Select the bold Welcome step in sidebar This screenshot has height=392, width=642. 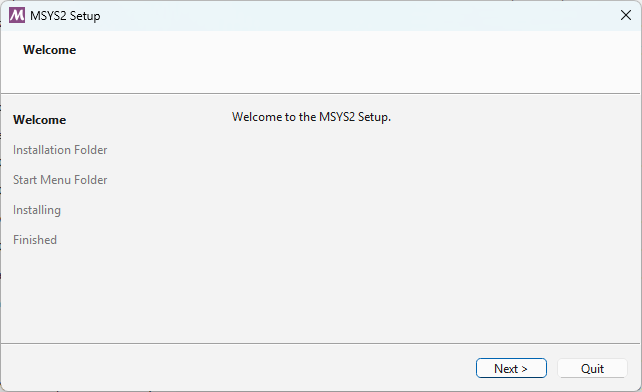(39, 120)
